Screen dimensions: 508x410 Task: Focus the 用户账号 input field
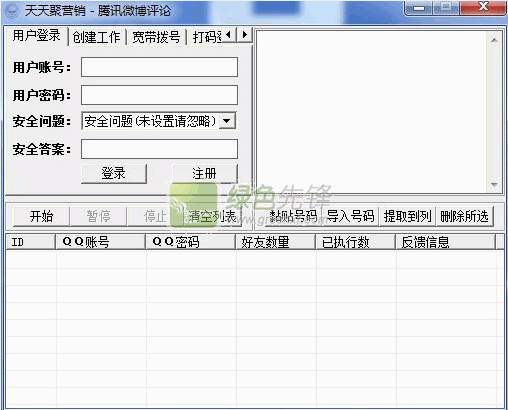[159, 67]
